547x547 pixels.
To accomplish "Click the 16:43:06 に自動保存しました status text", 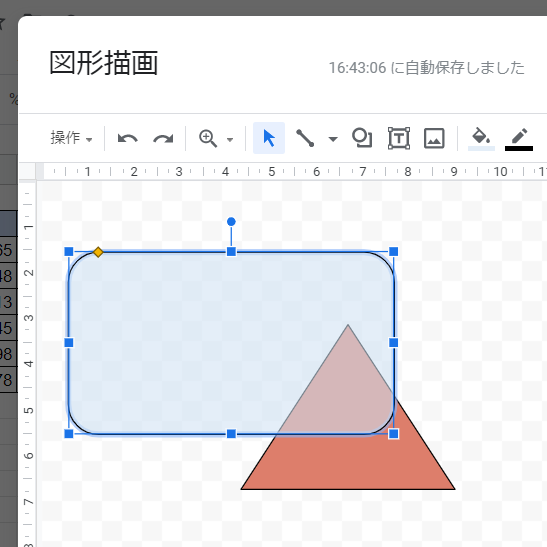I will click(x=427, y=68).
